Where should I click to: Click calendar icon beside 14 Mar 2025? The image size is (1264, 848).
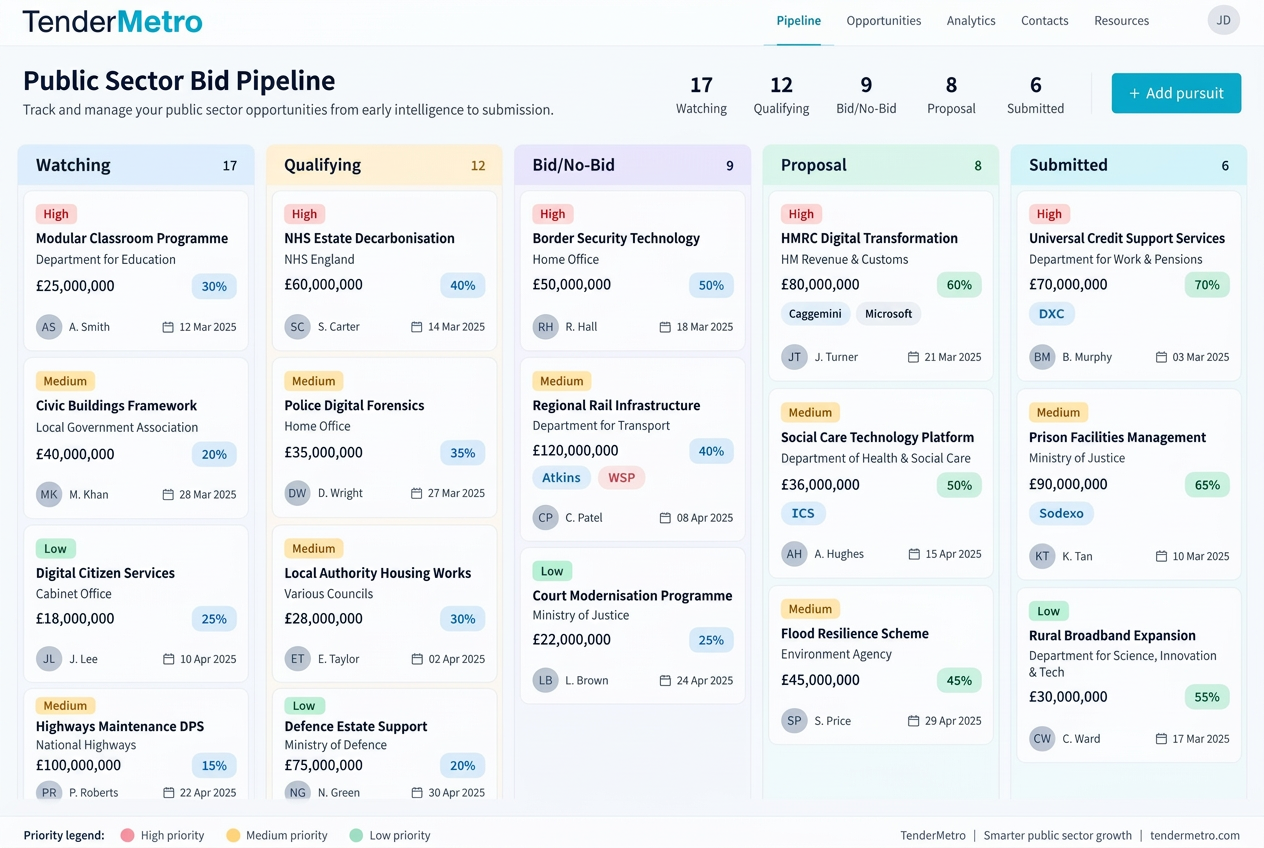click(x=417, y=327)
